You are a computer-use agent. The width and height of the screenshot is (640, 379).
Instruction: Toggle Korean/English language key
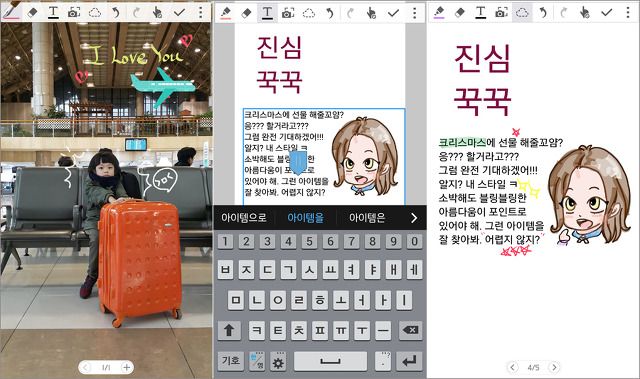point(257,361)
